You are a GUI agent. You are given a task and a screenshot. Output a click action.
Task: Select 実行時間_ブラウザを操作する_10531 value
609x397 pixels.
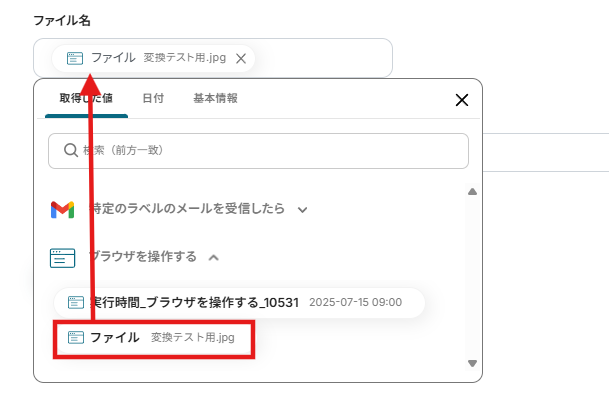click(x=239, y=303)
